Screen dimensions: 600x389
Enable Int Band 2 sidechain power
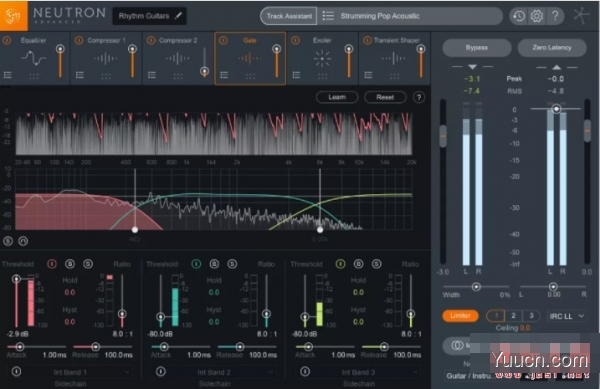(161, 371)
